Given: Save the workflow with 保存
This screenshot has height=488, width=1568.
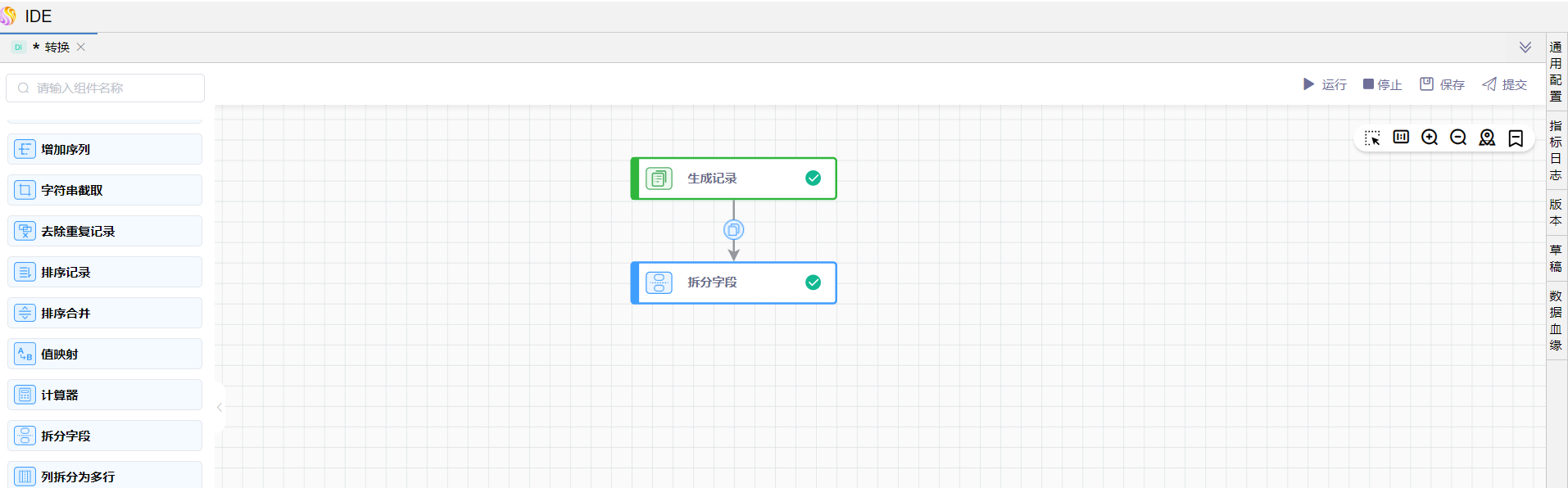Looking at the screenshot, I should click(1442, 84).
